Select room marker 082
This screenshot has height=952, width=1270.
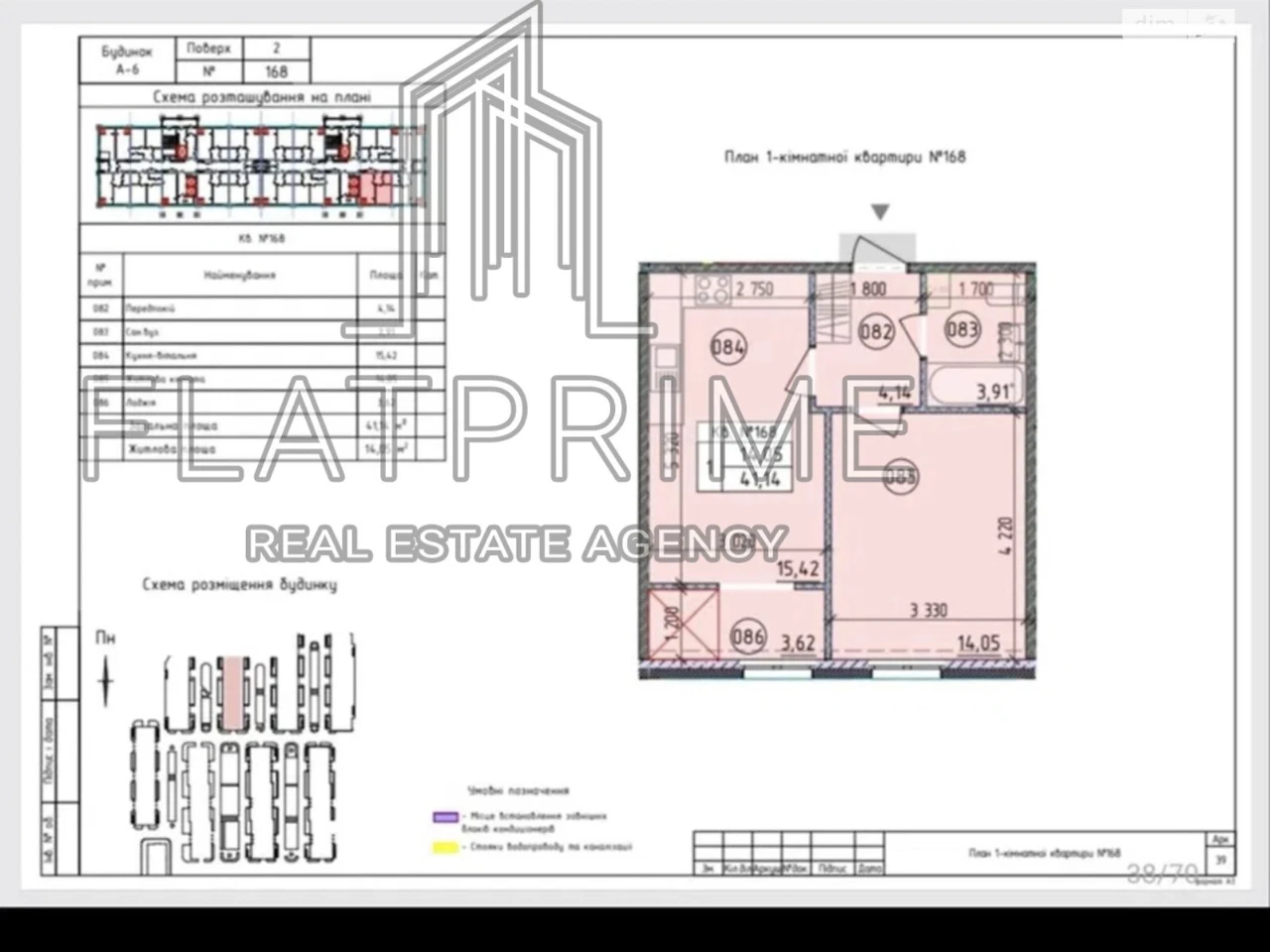(x=876, y=331)
